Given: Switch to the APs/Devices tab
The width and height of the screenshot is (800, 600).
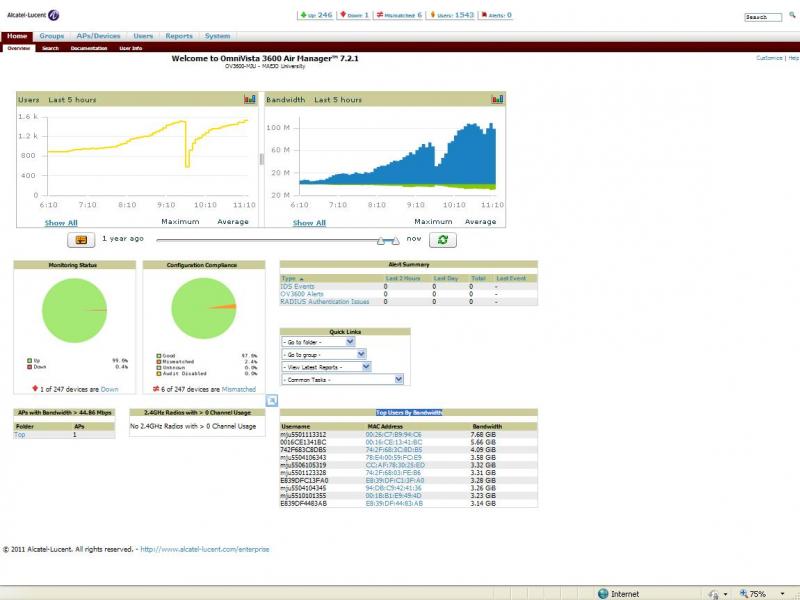Looking at the screenshot, I should (99, 36).
